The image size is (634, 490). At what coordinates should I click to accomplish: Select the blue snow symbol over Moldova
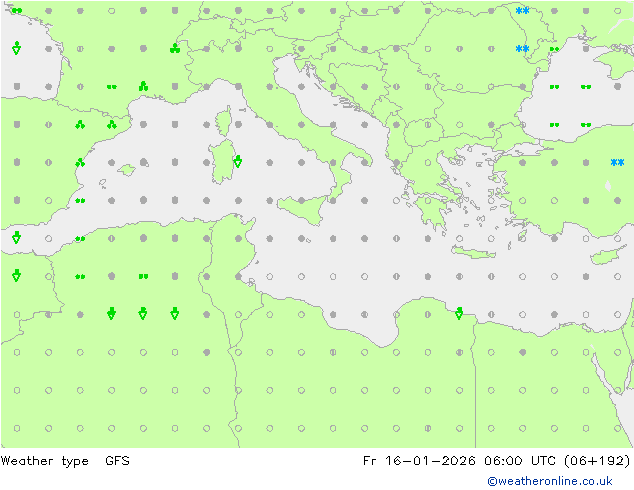tap(522, 49)
